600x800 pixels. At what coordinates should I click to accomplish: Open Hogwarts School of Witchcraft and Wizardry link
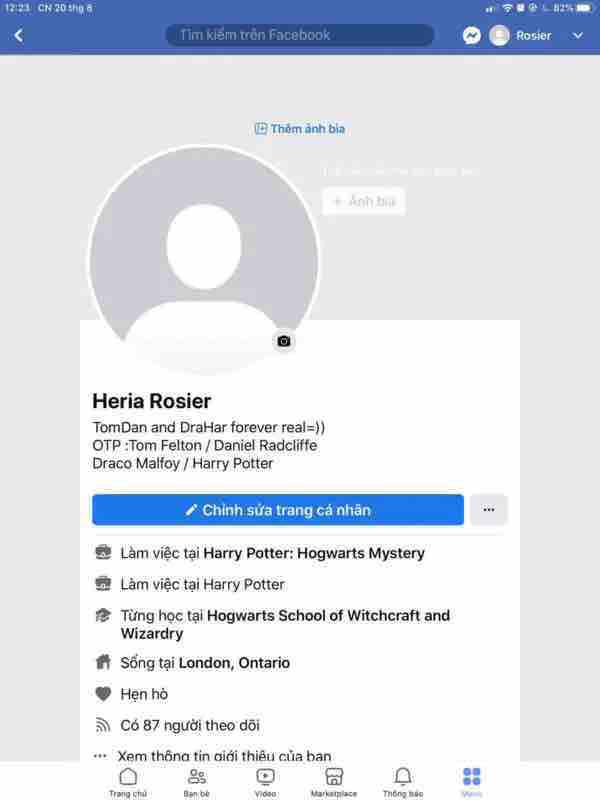[286, 624]
